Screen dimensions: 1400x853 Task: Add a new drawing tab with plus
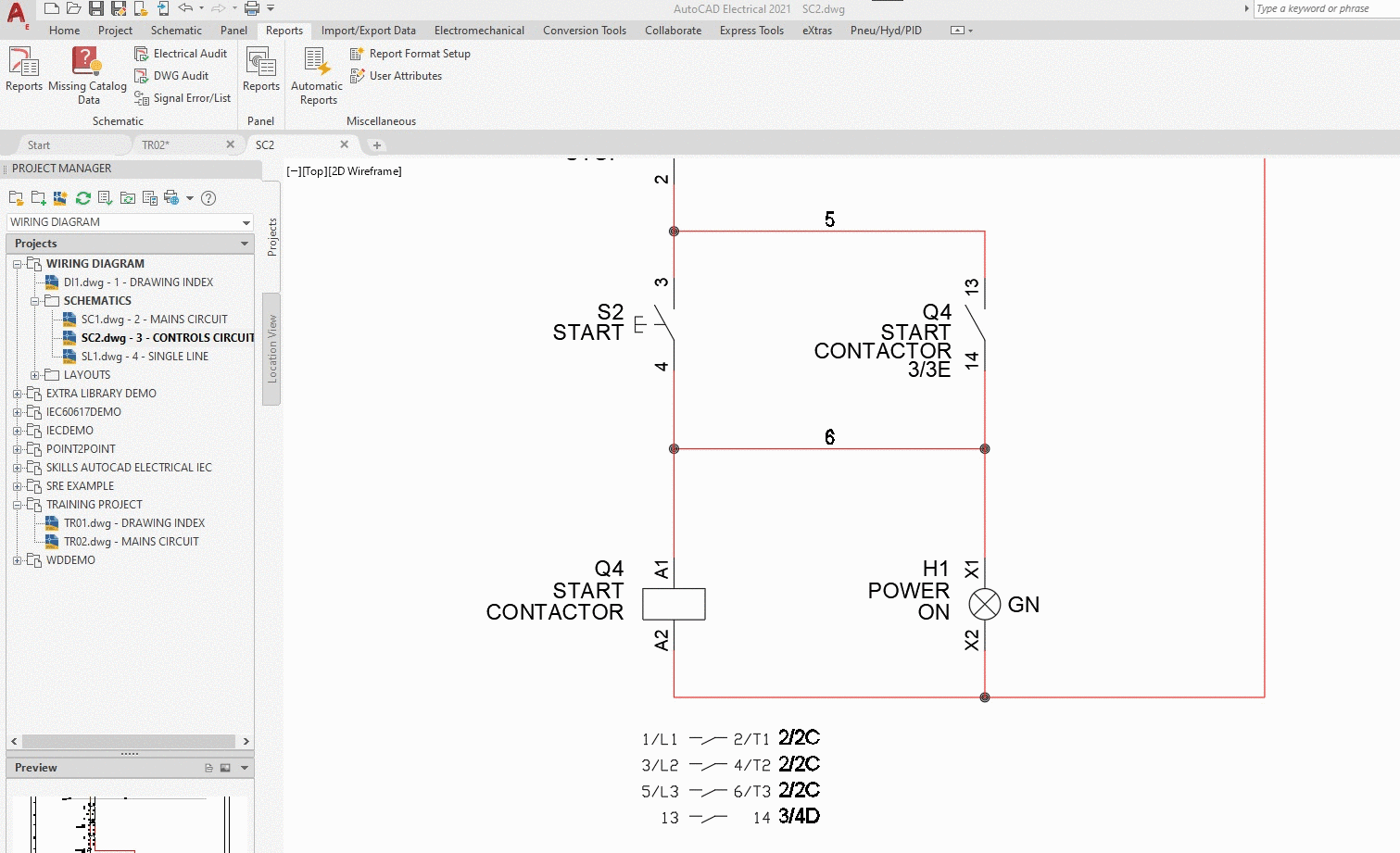pyautogui.click(x=377, y=145)
